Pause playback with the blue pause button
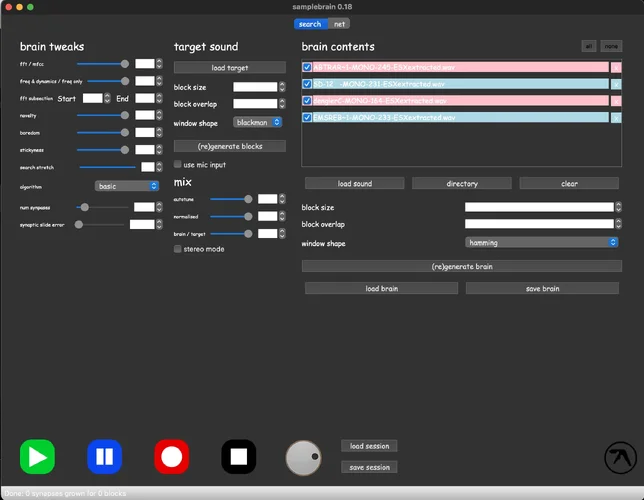 coord(104,457)
